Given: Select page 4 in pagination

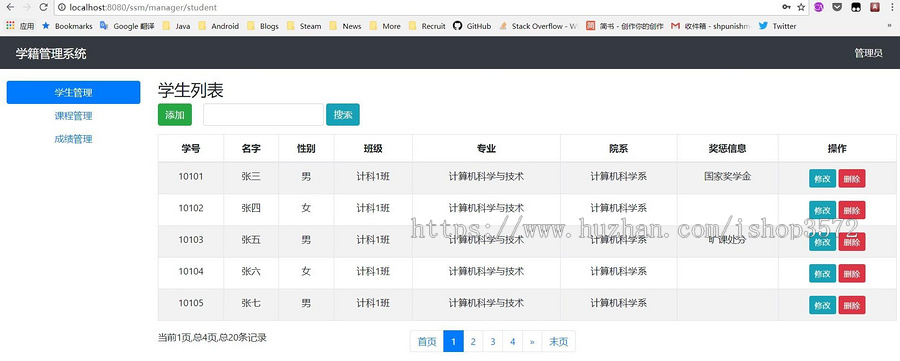Looking at the screenshot, I should 513,341.
